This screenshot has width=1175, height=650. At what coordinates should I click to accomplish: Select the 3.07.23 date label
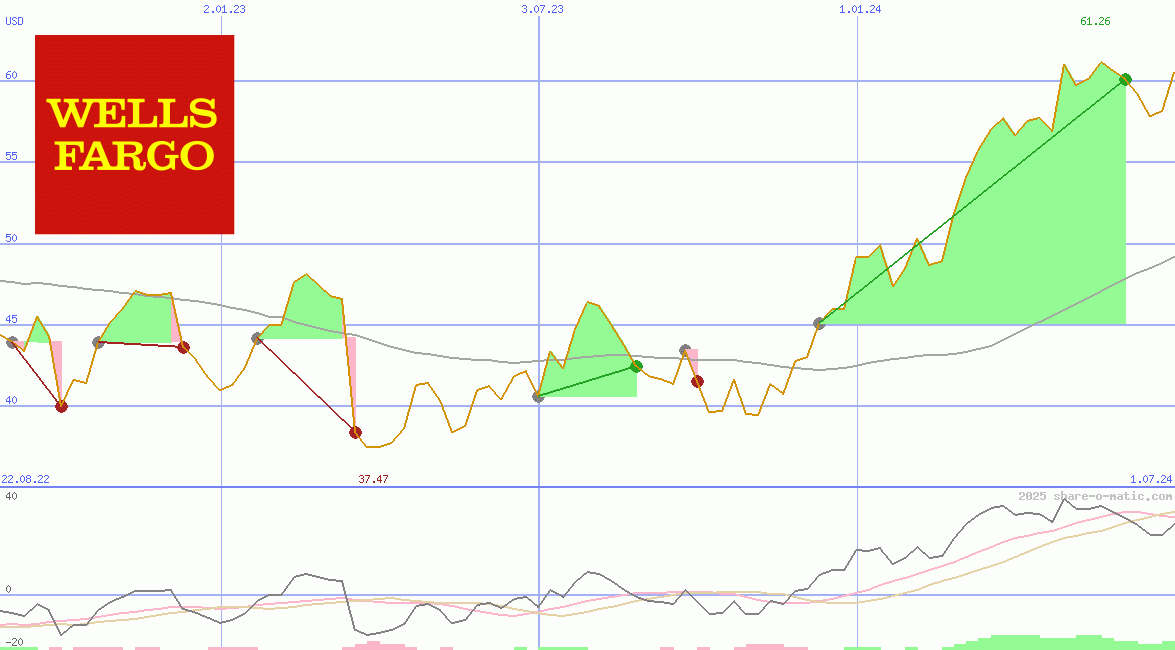[543, 9]
